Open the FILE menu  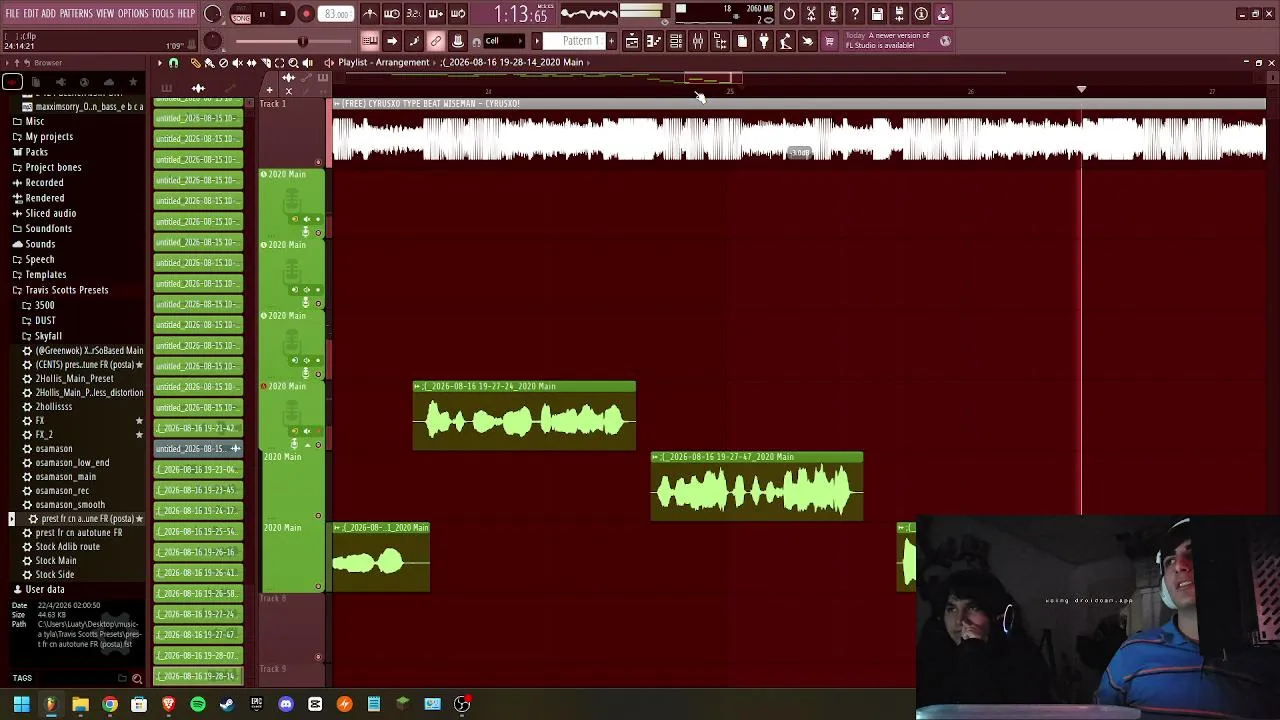click(x=12, y=14)
